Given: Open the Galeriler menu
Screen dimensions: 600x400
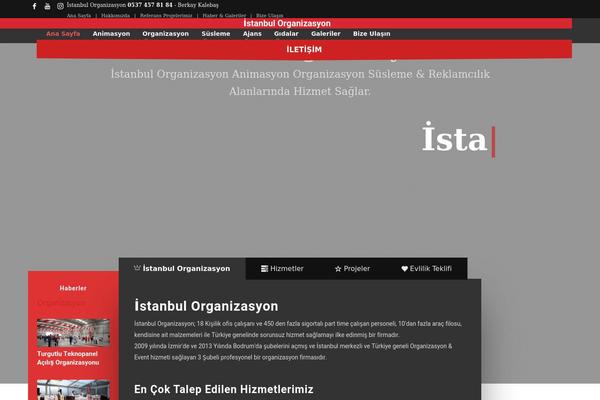Looking at the screenshot, I should (x=326, y=34).
